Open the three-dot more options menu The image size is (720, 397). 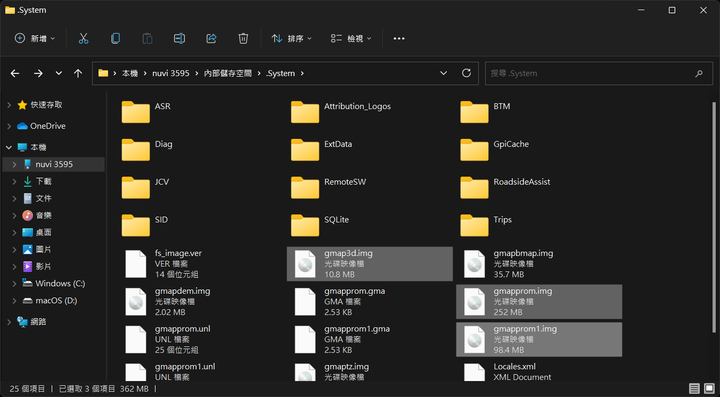pos(399,39)
